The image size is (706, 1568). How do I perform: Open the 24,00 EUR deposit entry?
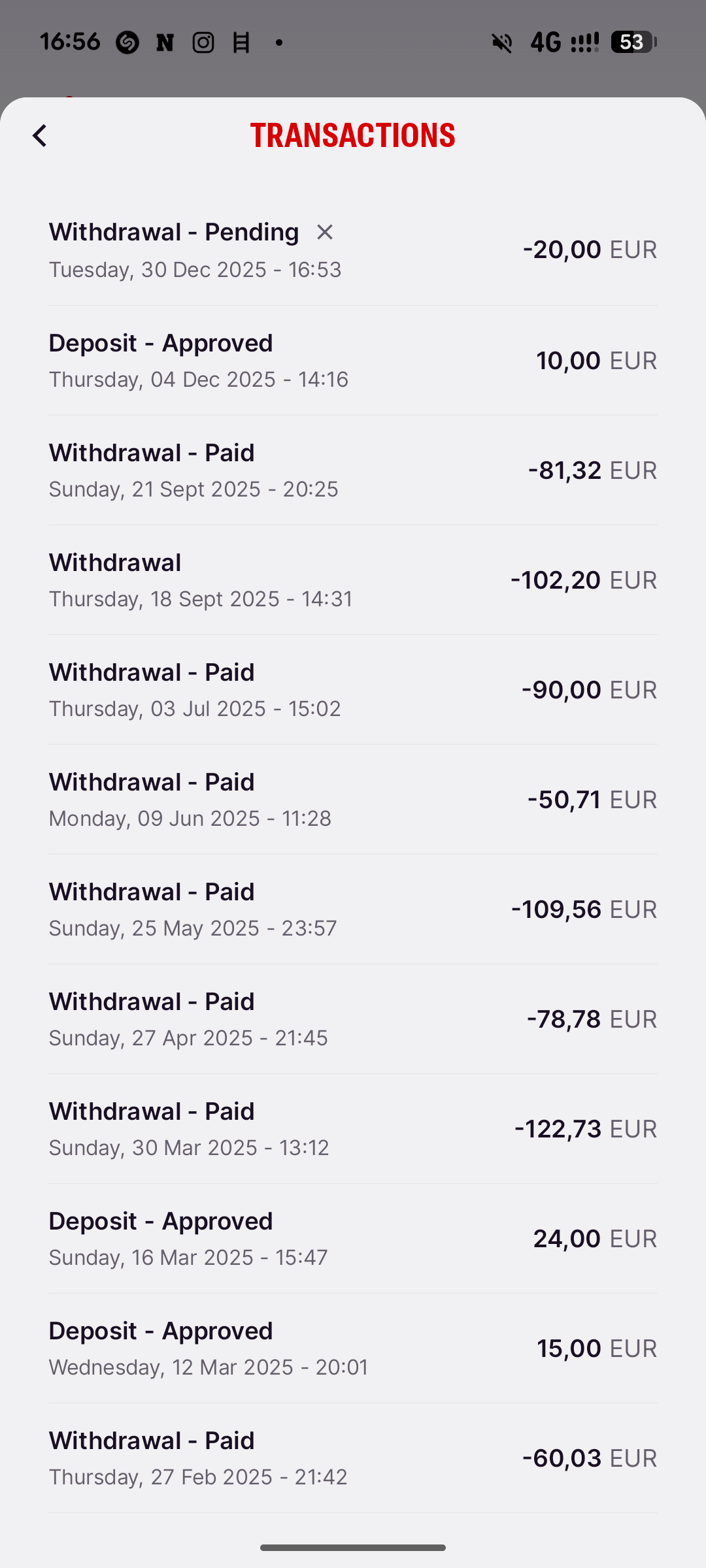[x=353, y=1239]
